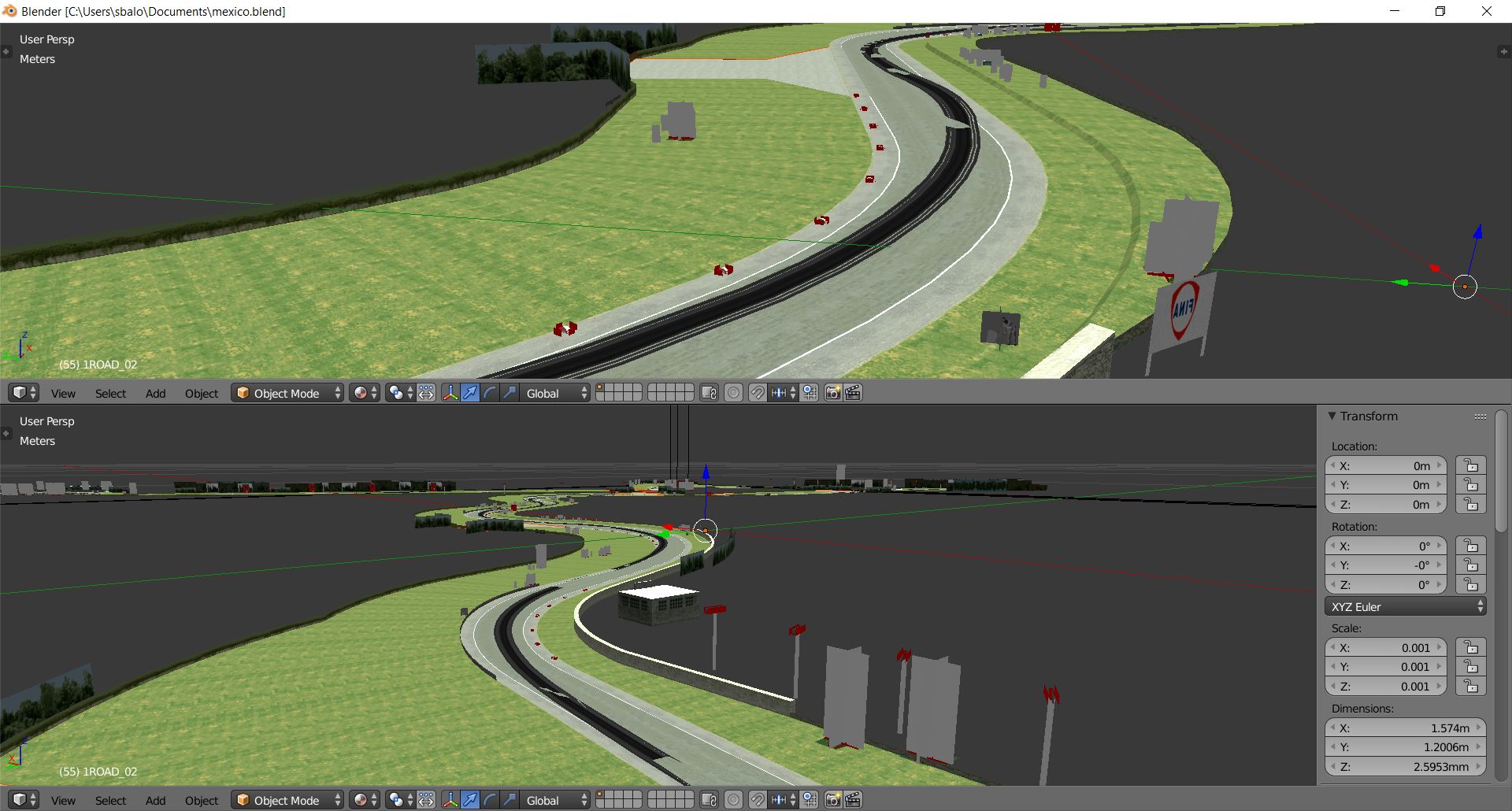Image resolution: width=1512 pixels, height=811 pixels.
Task: Open editor type selector in upper viewport header
Action: (24, 393)
